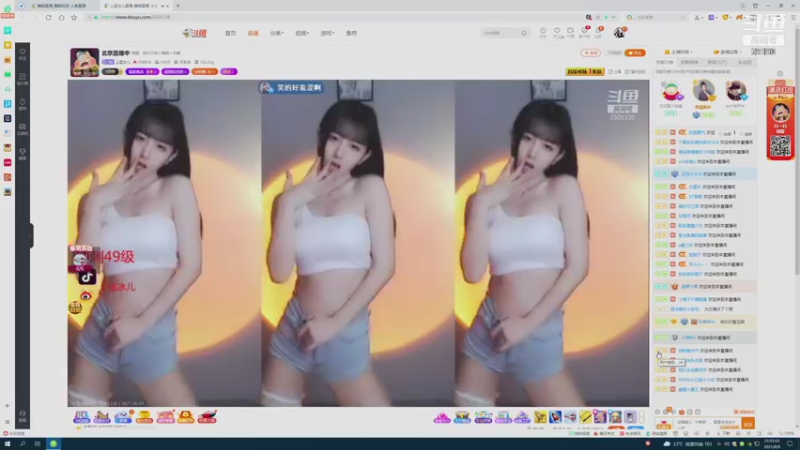Open the first gift icon below video

(82, 417)
